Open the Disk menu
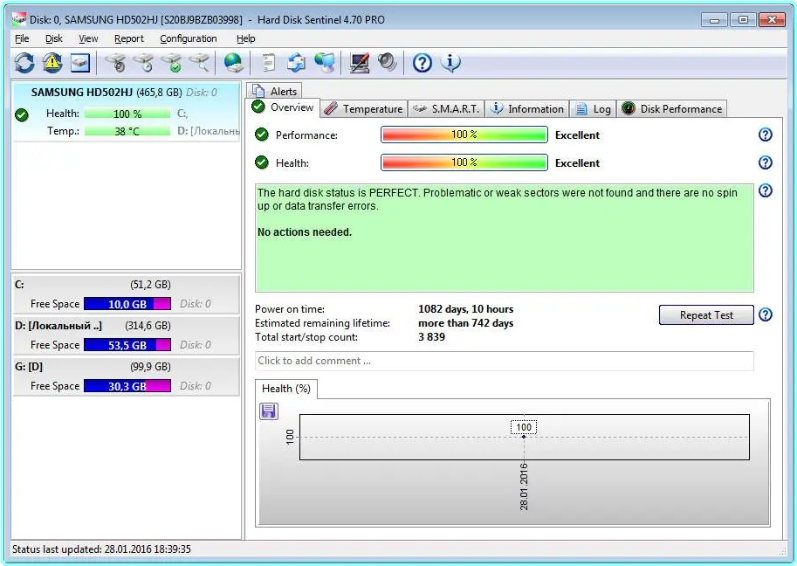The image size is (797, 566). click(x=54, y=39)
